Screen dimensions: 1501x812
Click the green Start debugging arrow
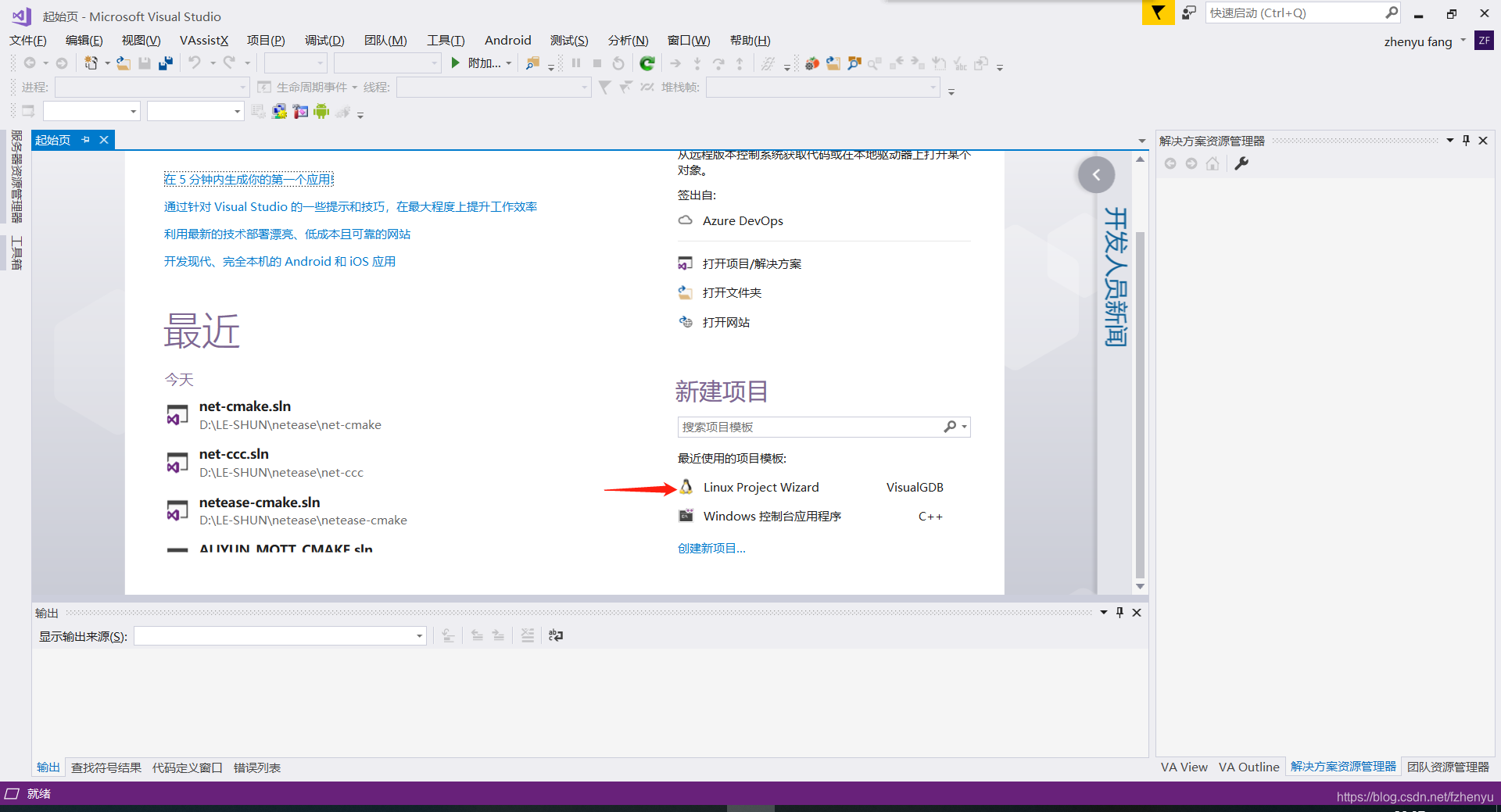click(x=456, y=63)
